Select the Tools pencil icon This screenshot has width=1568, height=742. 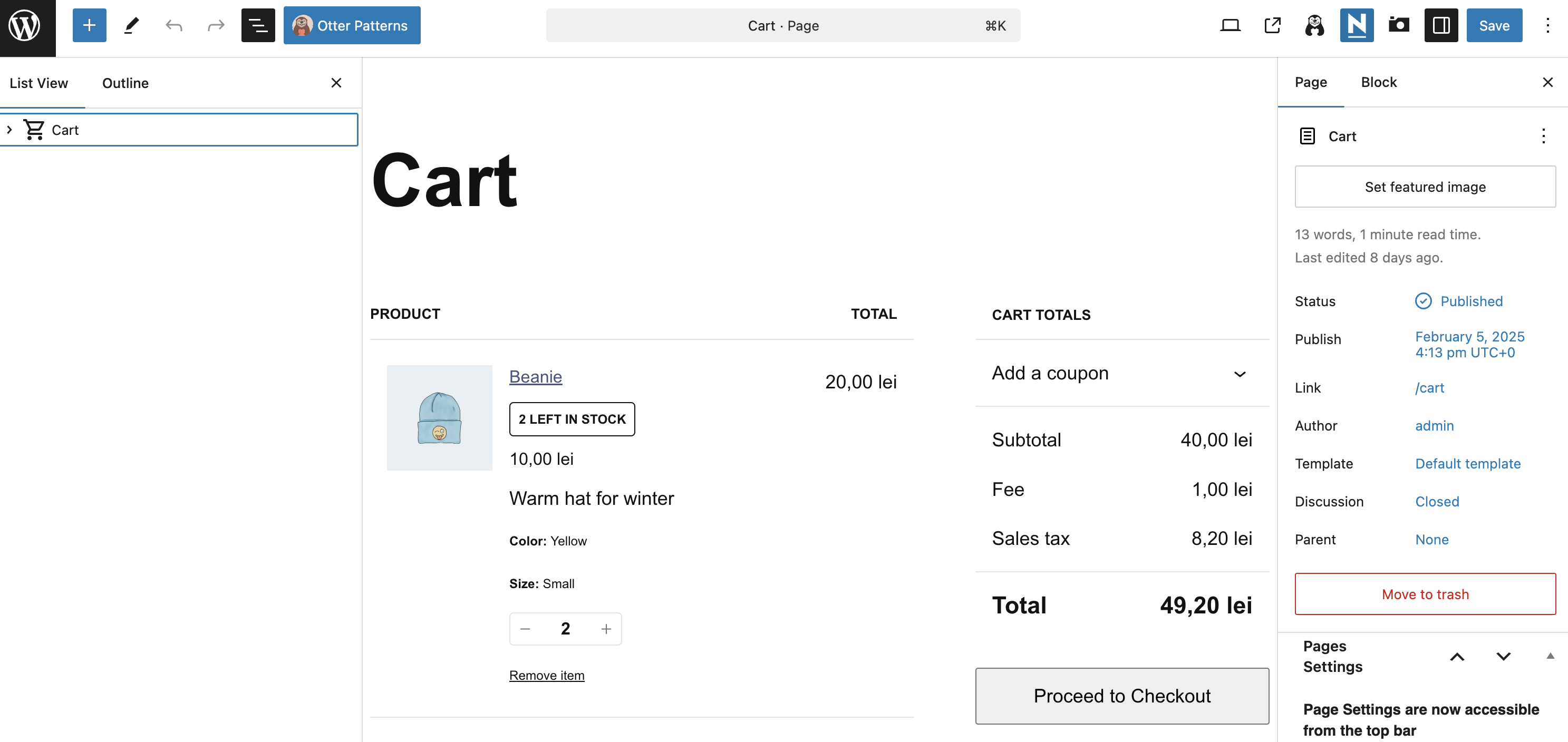[131, 25]
